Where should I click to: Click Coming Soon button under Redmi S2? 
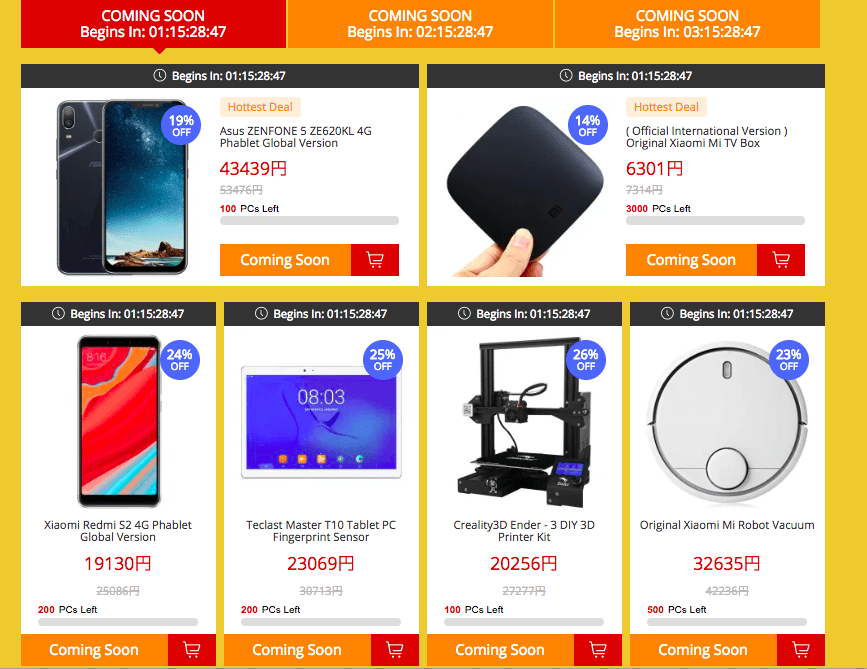(95, 650)
